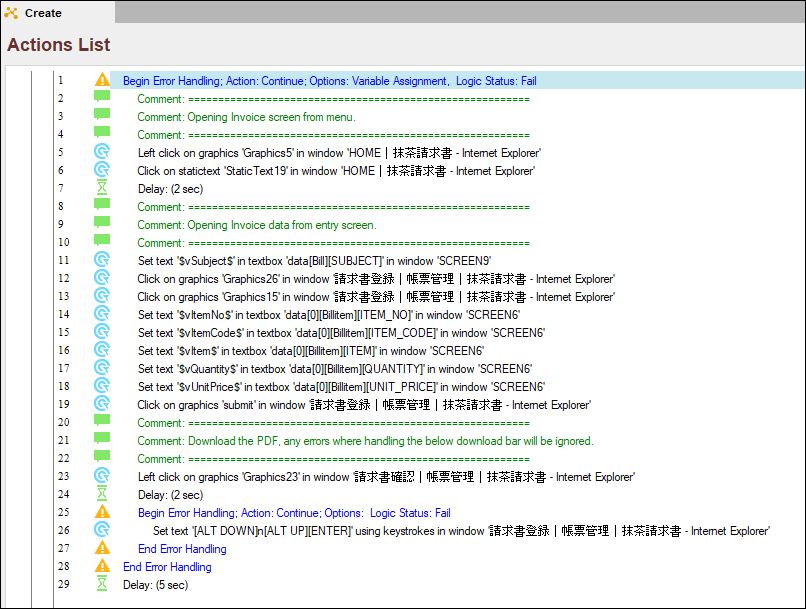Click the action icon on line 11
The width and height of the screenshot is (806, 609).
(x=102, y=261)
